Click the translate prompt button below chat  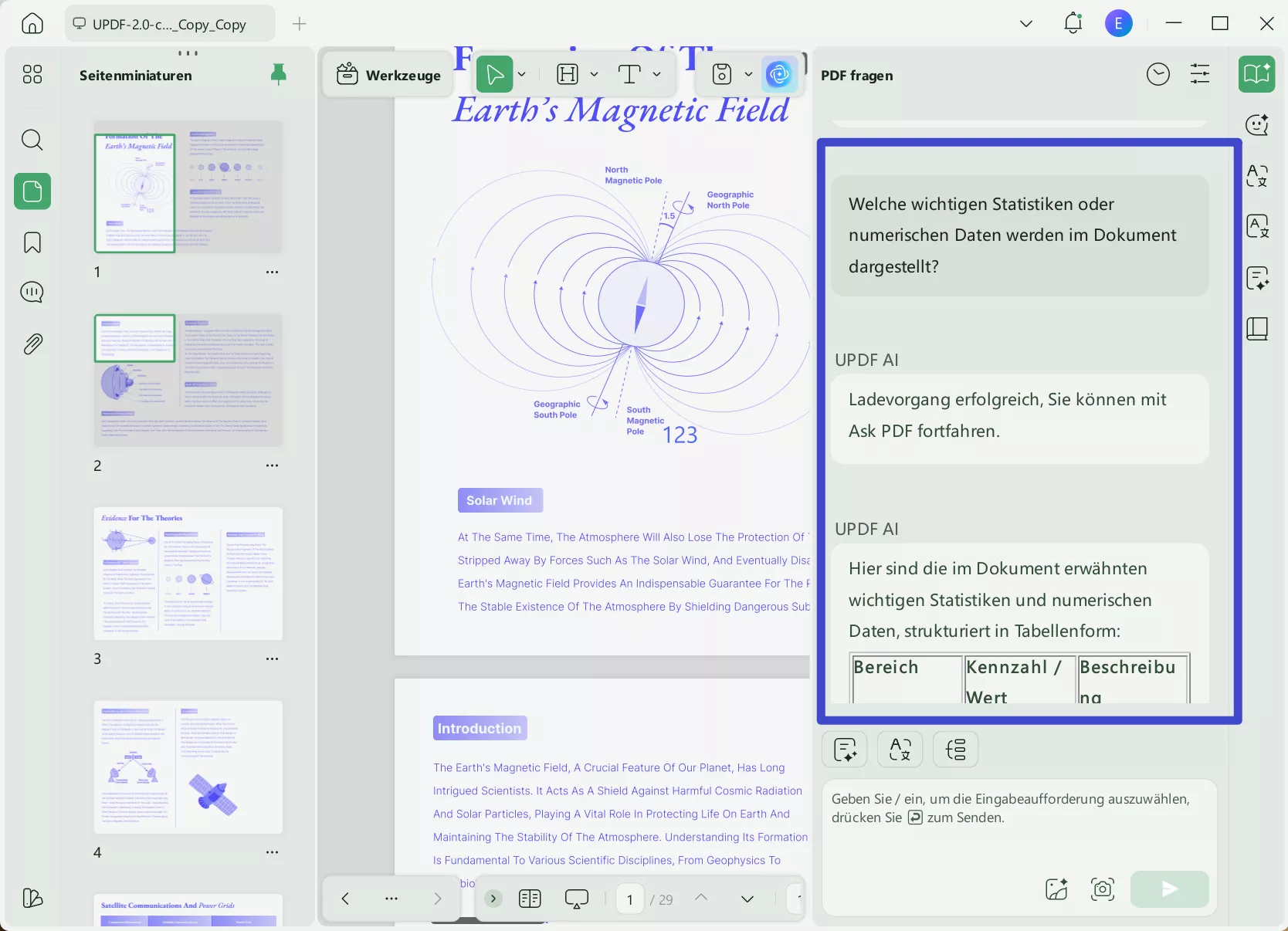900,750
